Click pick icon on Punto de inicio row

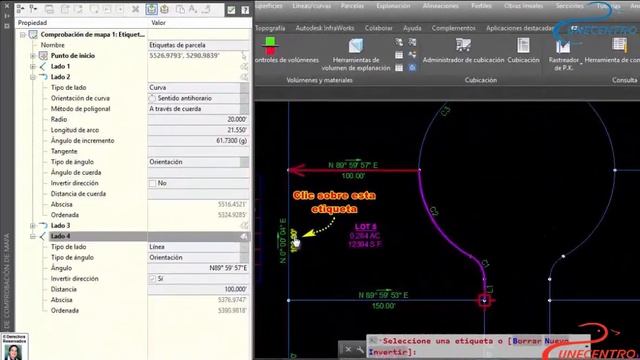[x=244, y=56]
